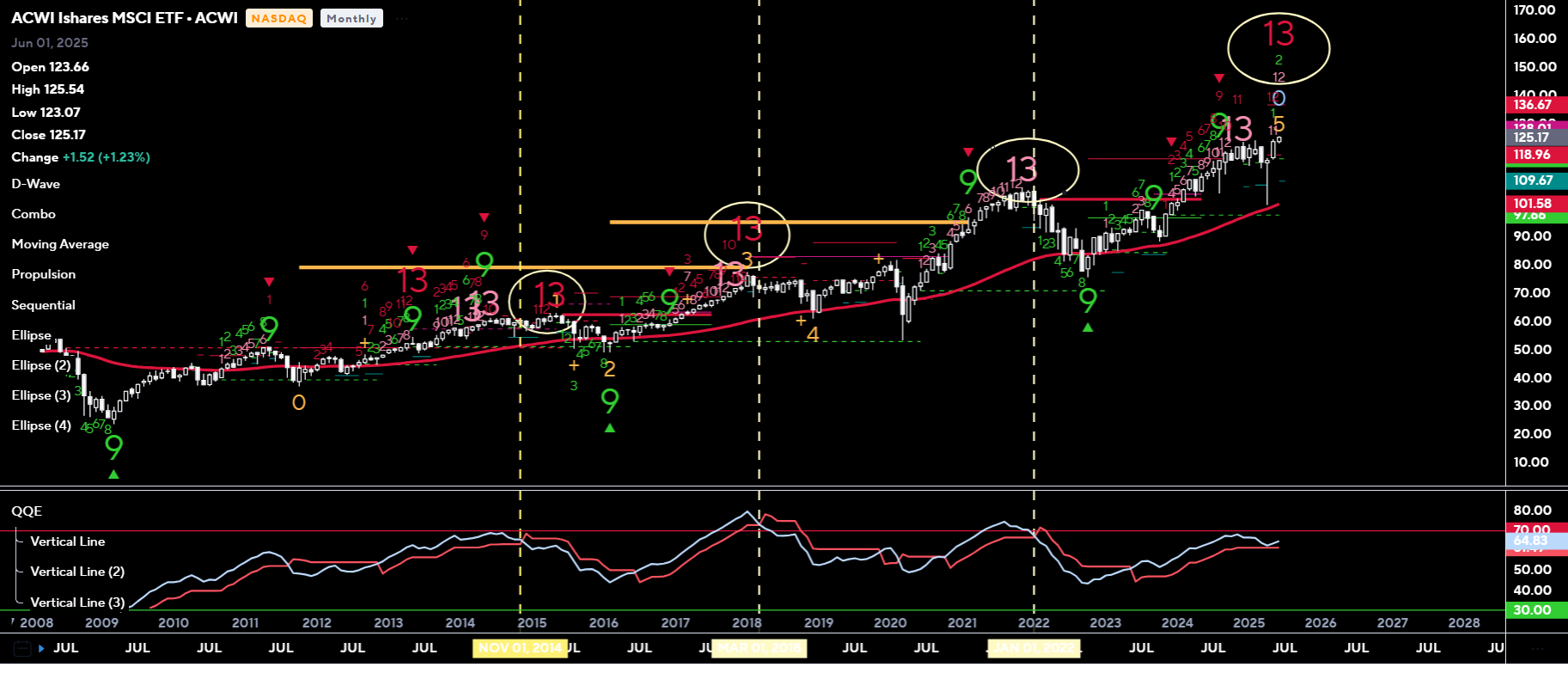1568x673 pixels.
Task: Toggle the Moving Average indicator label
Action: [x=60, y=244]
